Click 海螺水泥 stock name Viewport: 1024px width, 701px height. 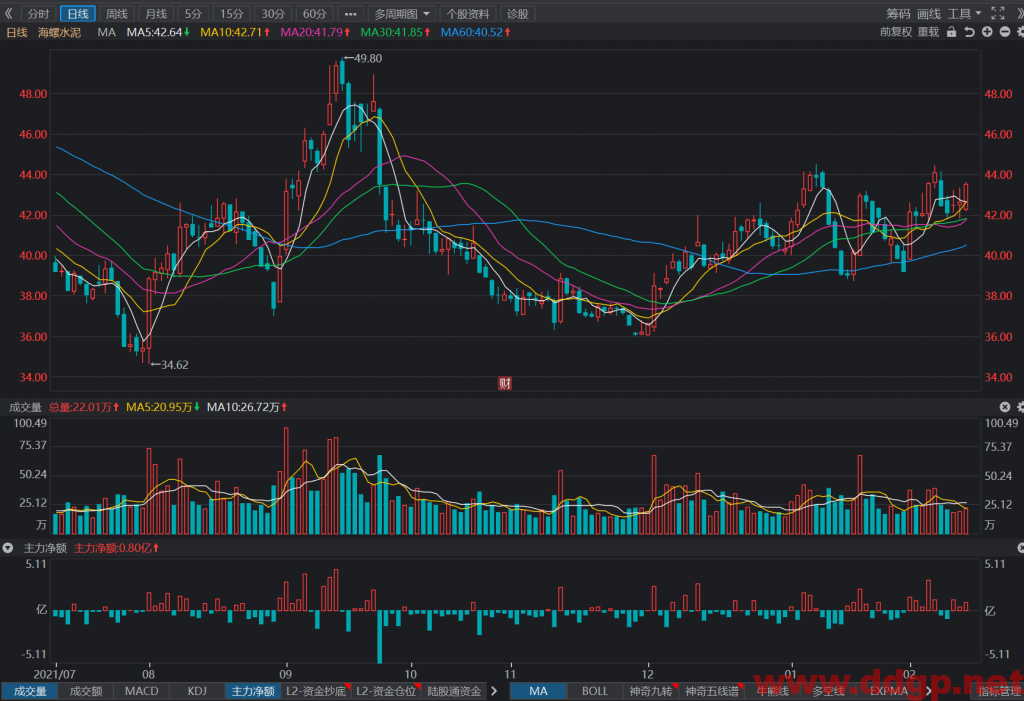59,32
